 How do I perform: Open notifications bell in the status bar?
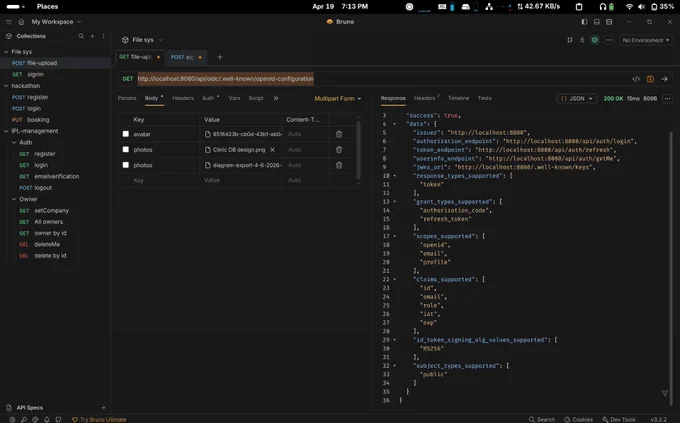47,420
